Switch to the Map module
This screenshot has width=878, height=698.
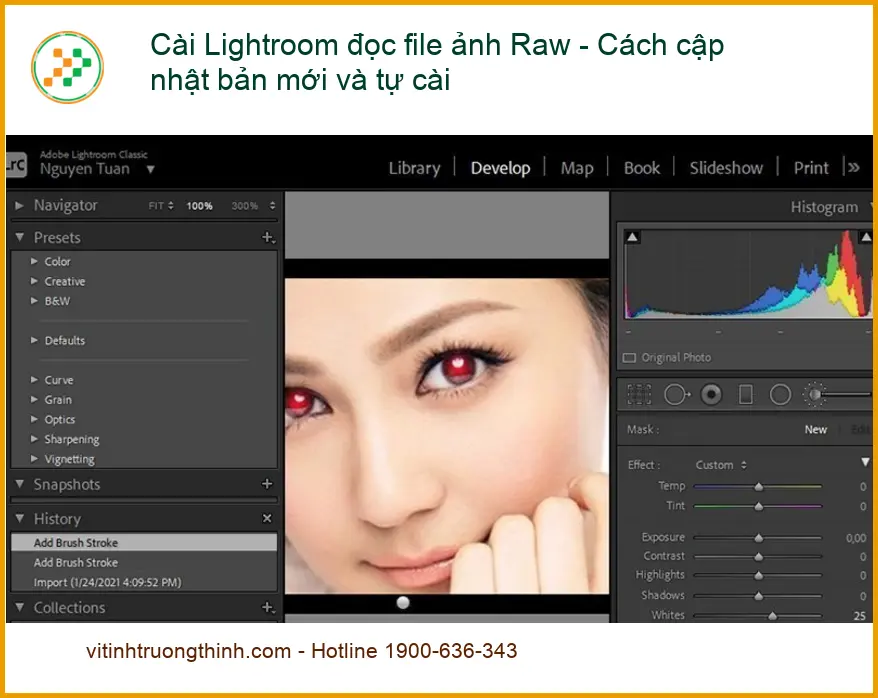click(577, 168)
